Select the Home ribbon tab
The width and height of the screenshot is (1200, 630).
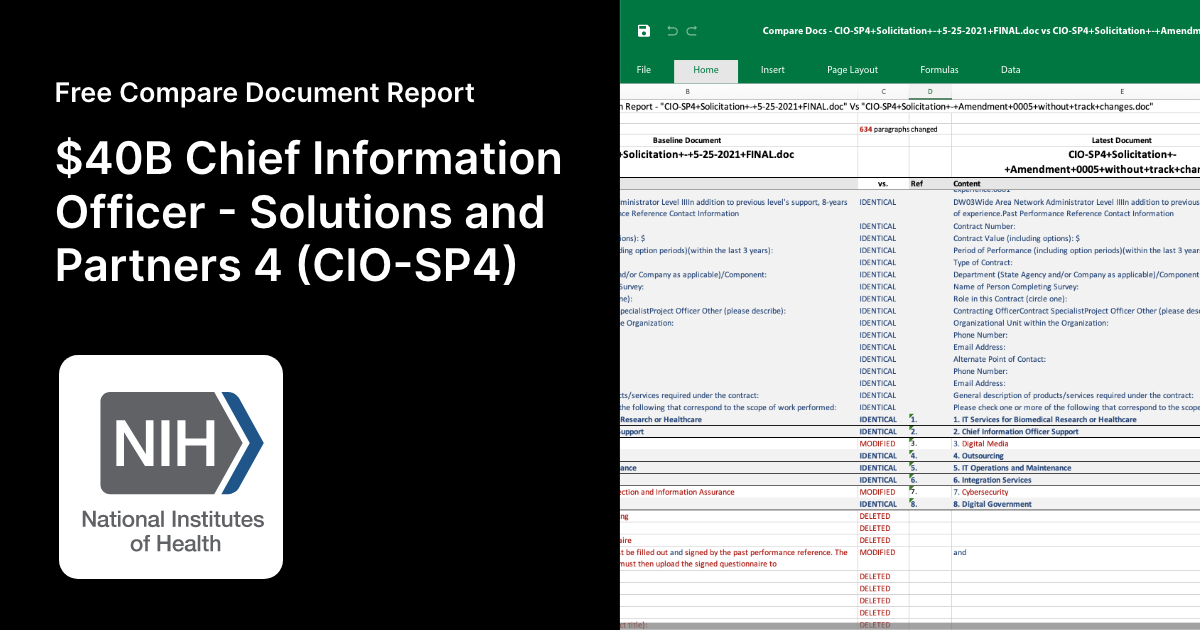point(706,70)
